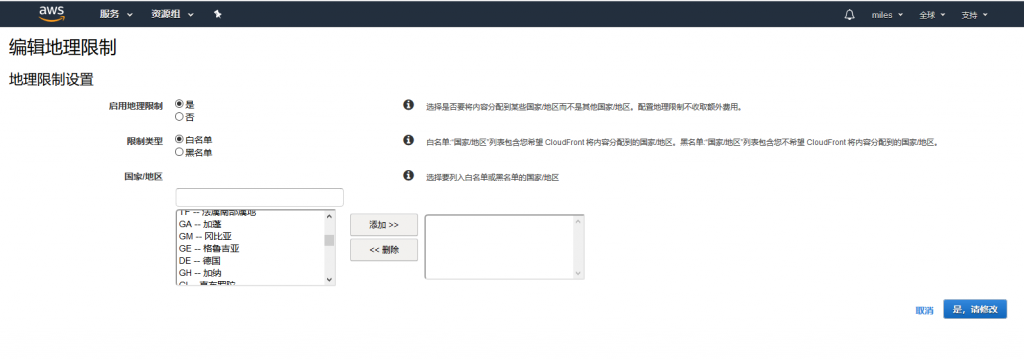
Task: Click 添加 >> button
Action: tap(384, 225)
